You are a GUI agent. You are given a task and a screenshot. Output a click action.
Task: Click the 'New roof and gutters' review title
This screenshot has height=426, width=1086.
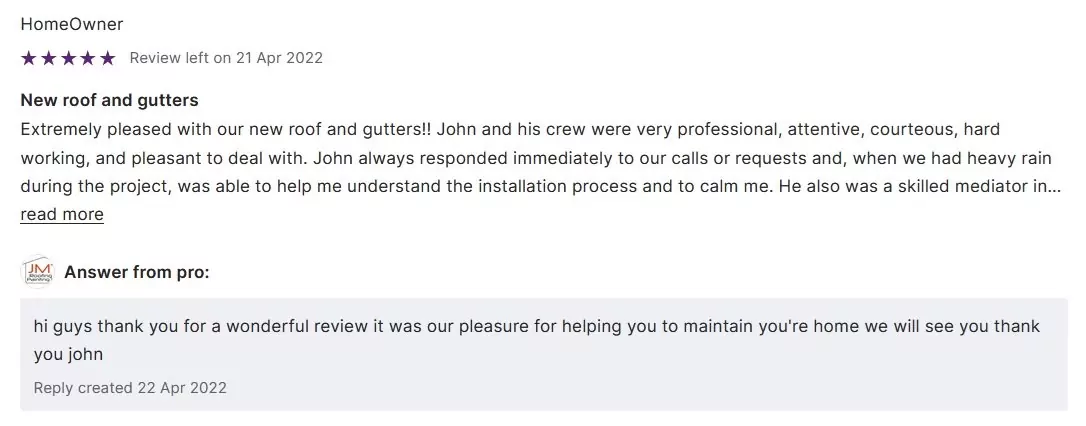click(x=109, y=100)
